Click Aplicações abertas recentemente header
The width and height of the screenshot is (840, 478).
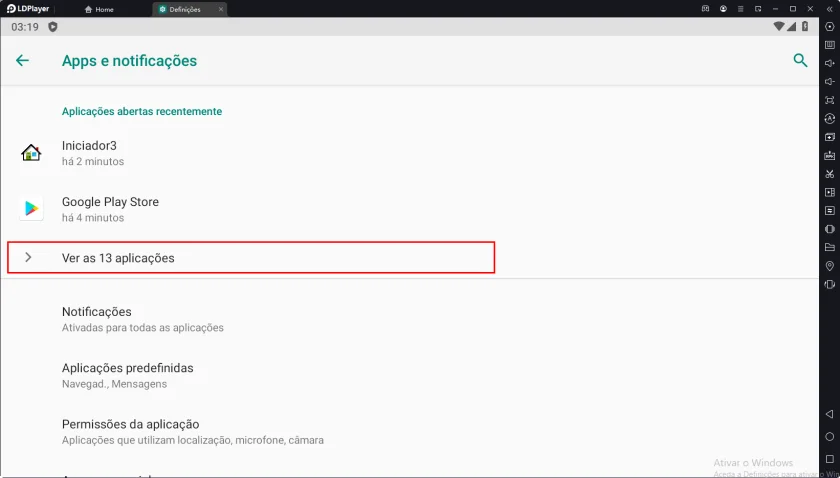point(142,111)
